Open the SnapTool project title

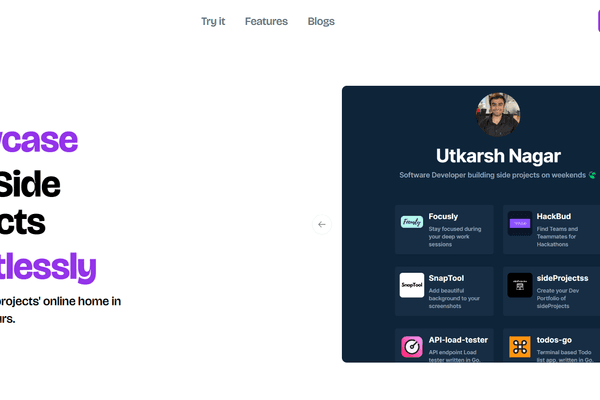coord(446,278)
